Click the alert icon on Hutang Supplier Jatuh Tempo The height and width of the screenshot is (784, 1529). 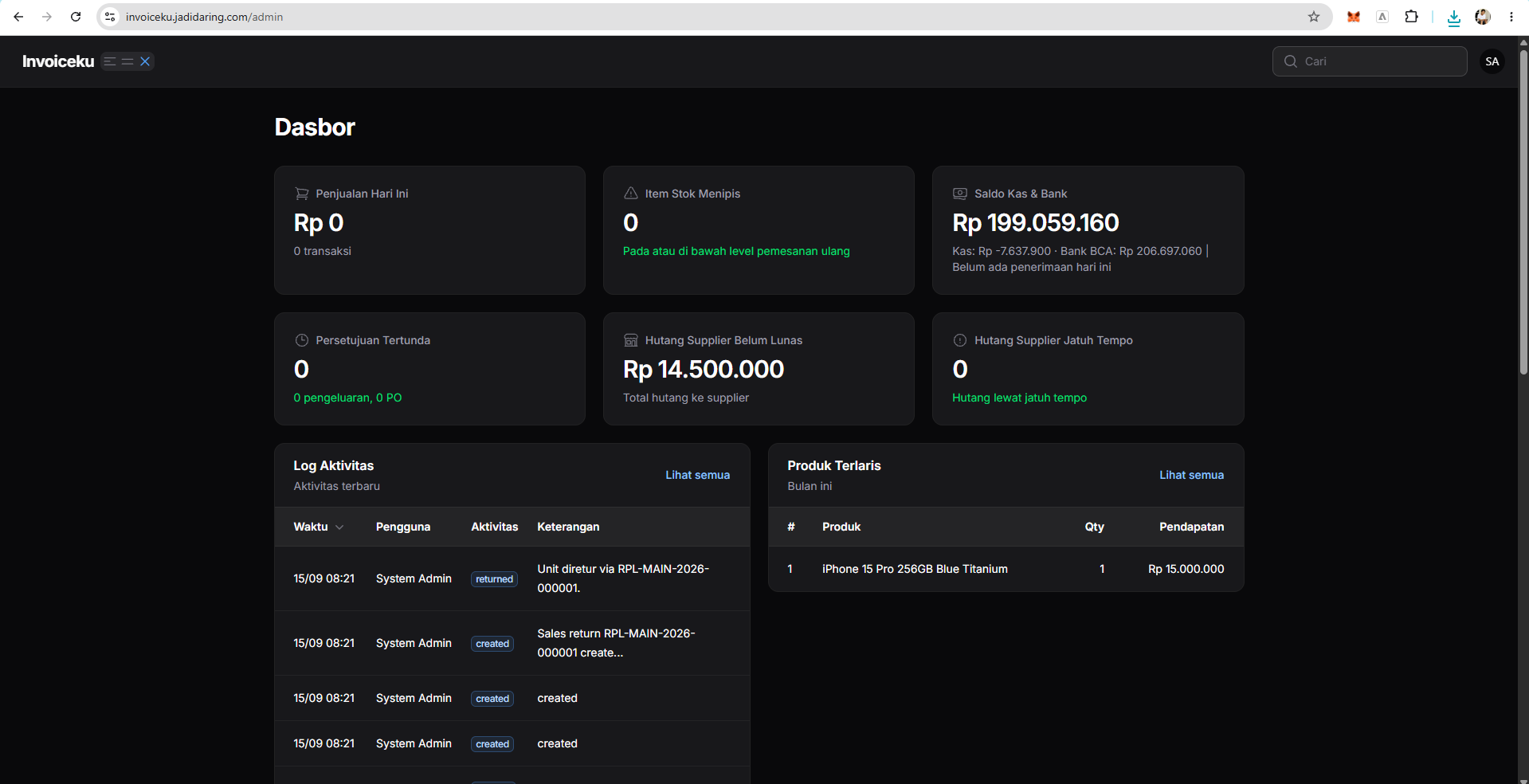960,340
